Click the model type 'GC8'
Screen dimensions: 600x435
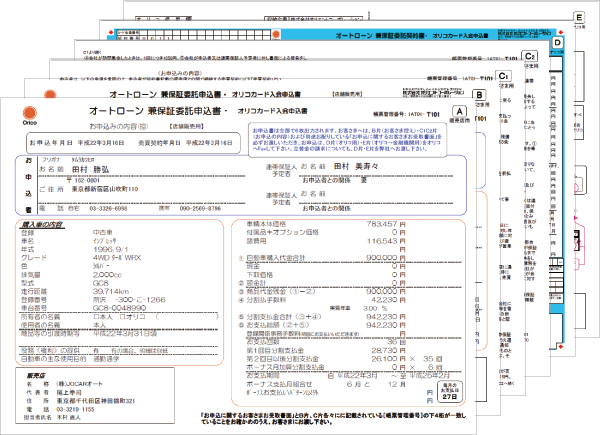tap(101, 283)
